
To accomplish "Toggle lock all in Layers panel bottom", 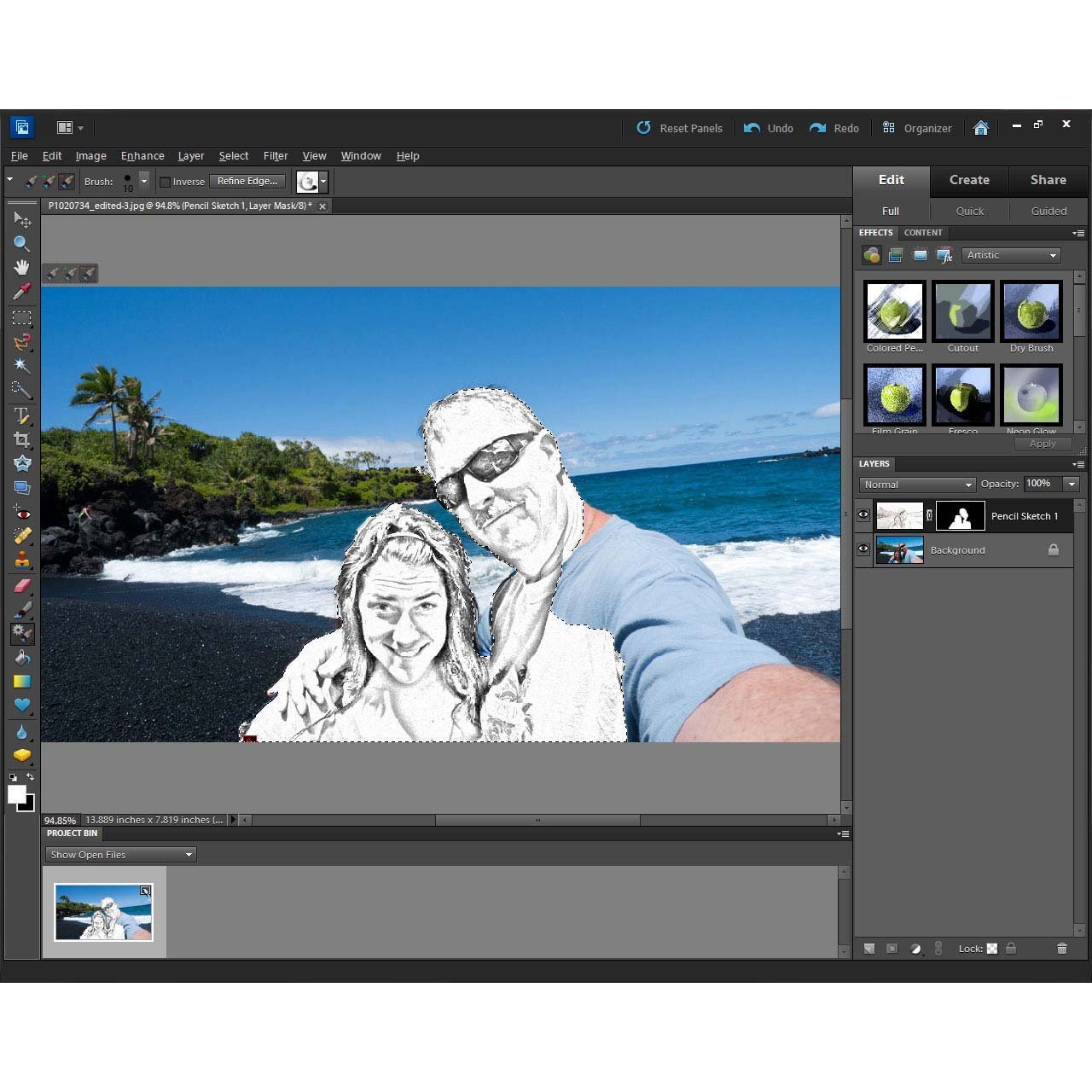I will tap(1011, 949).
